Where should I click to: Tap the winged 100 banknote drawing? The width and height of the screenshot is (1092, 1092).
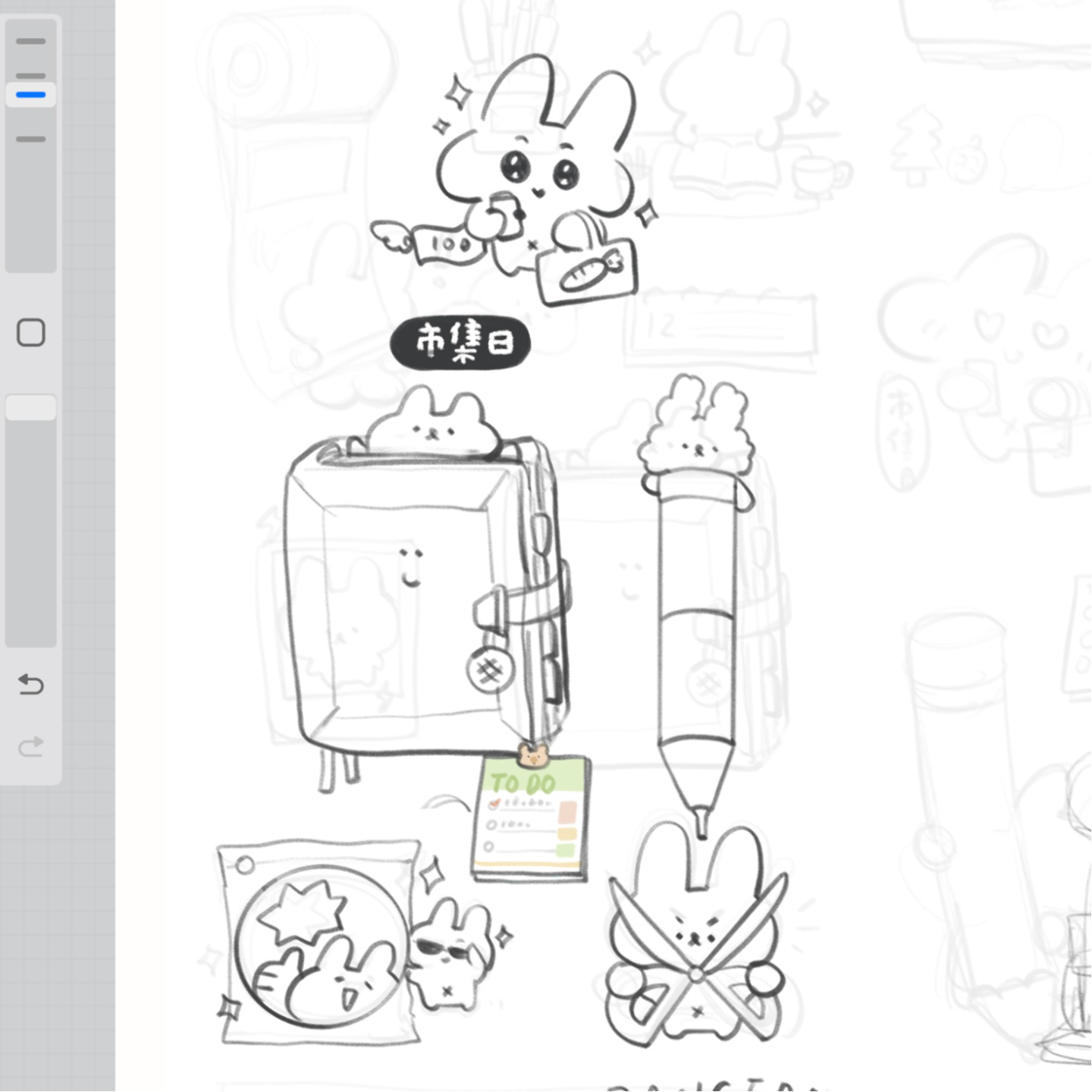(429, 241)
